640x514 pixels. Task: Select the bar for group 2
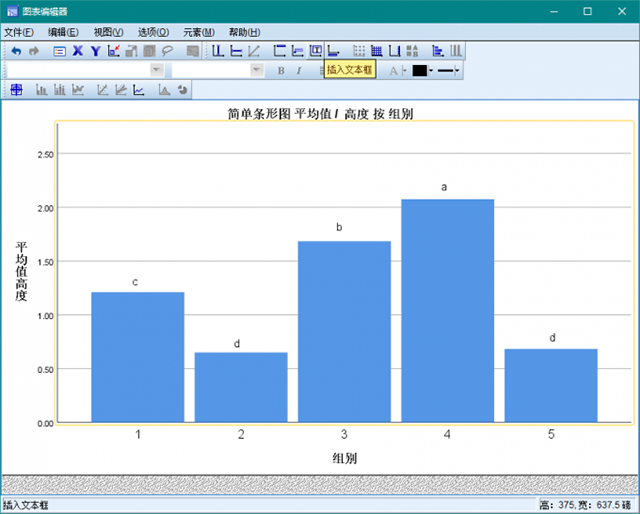point(241,387)
